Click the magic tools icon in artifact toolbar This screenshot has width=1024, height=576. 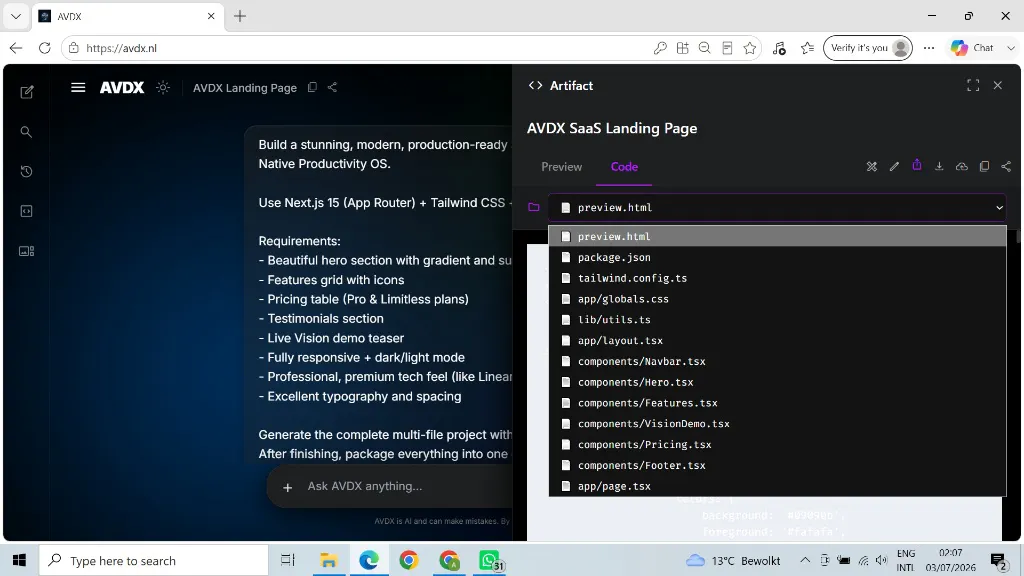tap(872, 167)
